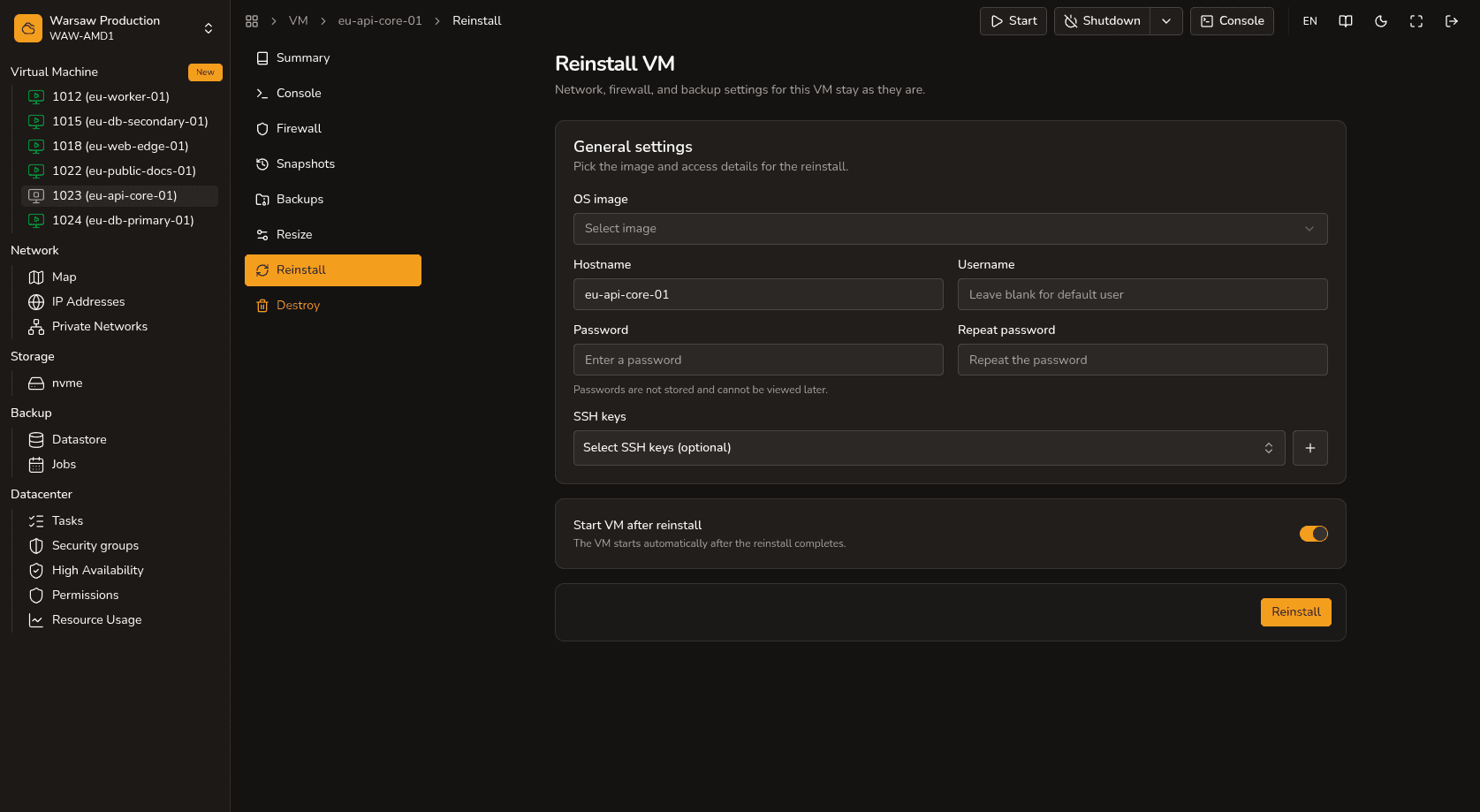
Task: Switch to Console tab in VM menu
Action: pyautogui.click(x=333, y=94)
